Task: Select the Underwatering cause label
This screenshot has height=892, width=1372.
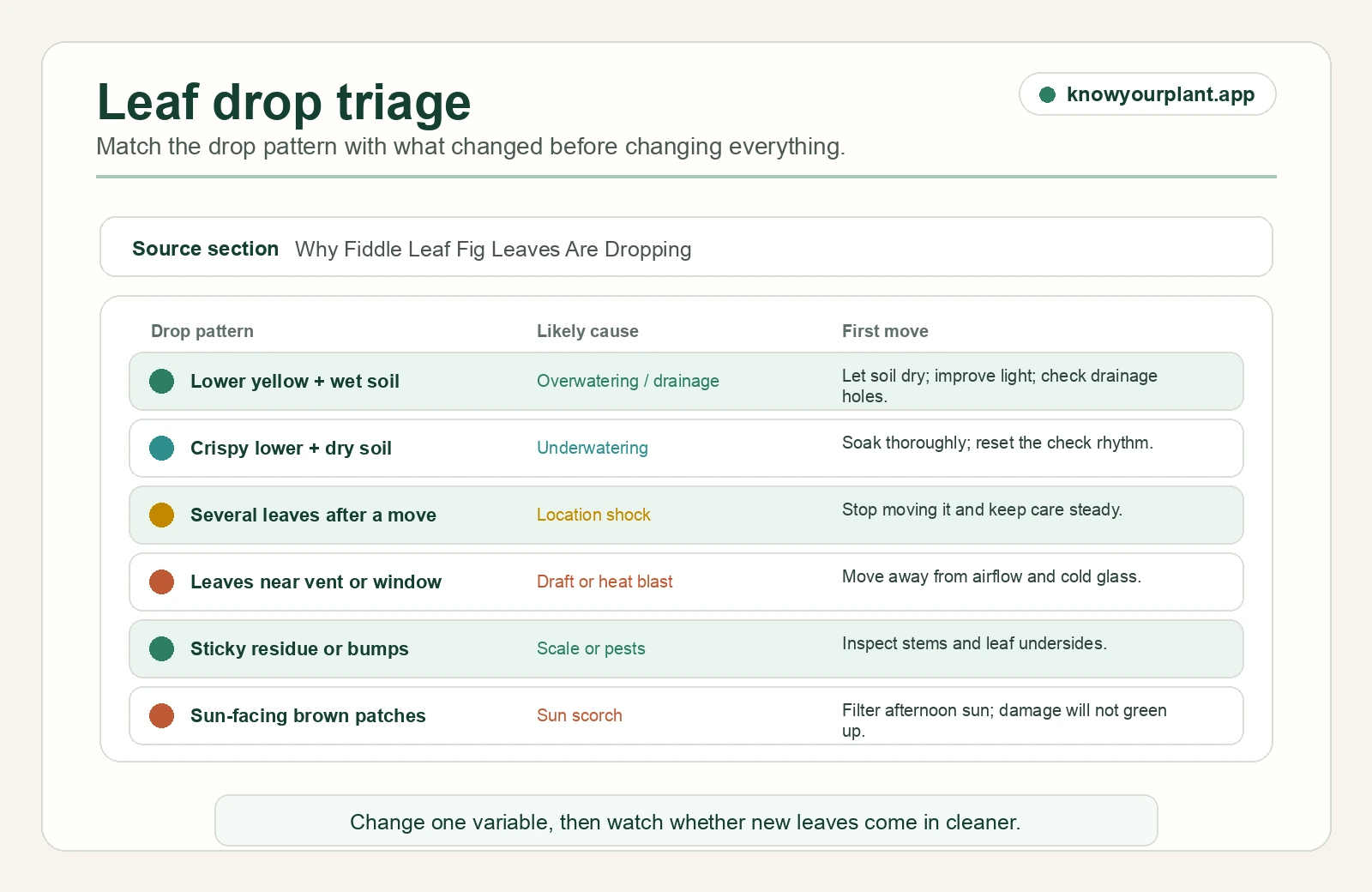Action: [x=593, y=448]
